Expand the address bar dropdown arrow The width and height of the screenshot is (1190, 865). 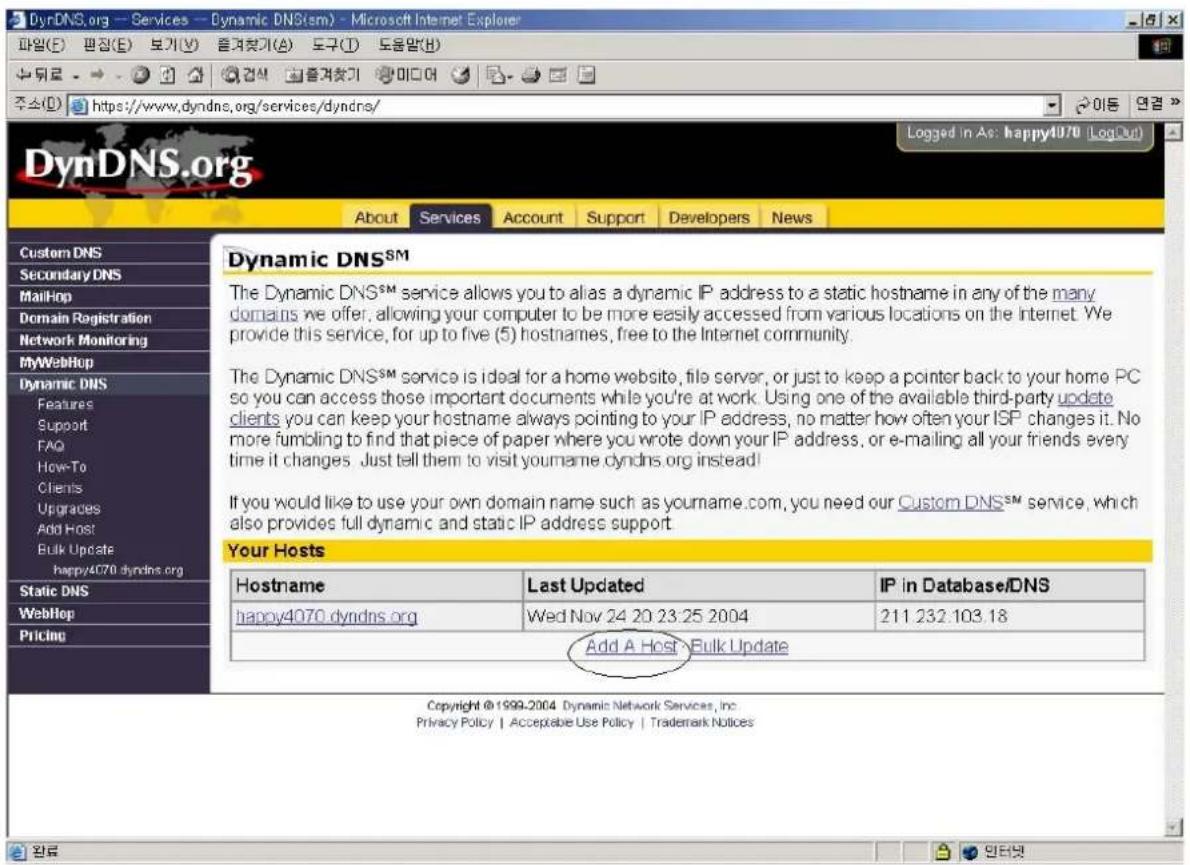pyautogui.click(x=1052, y=105)
